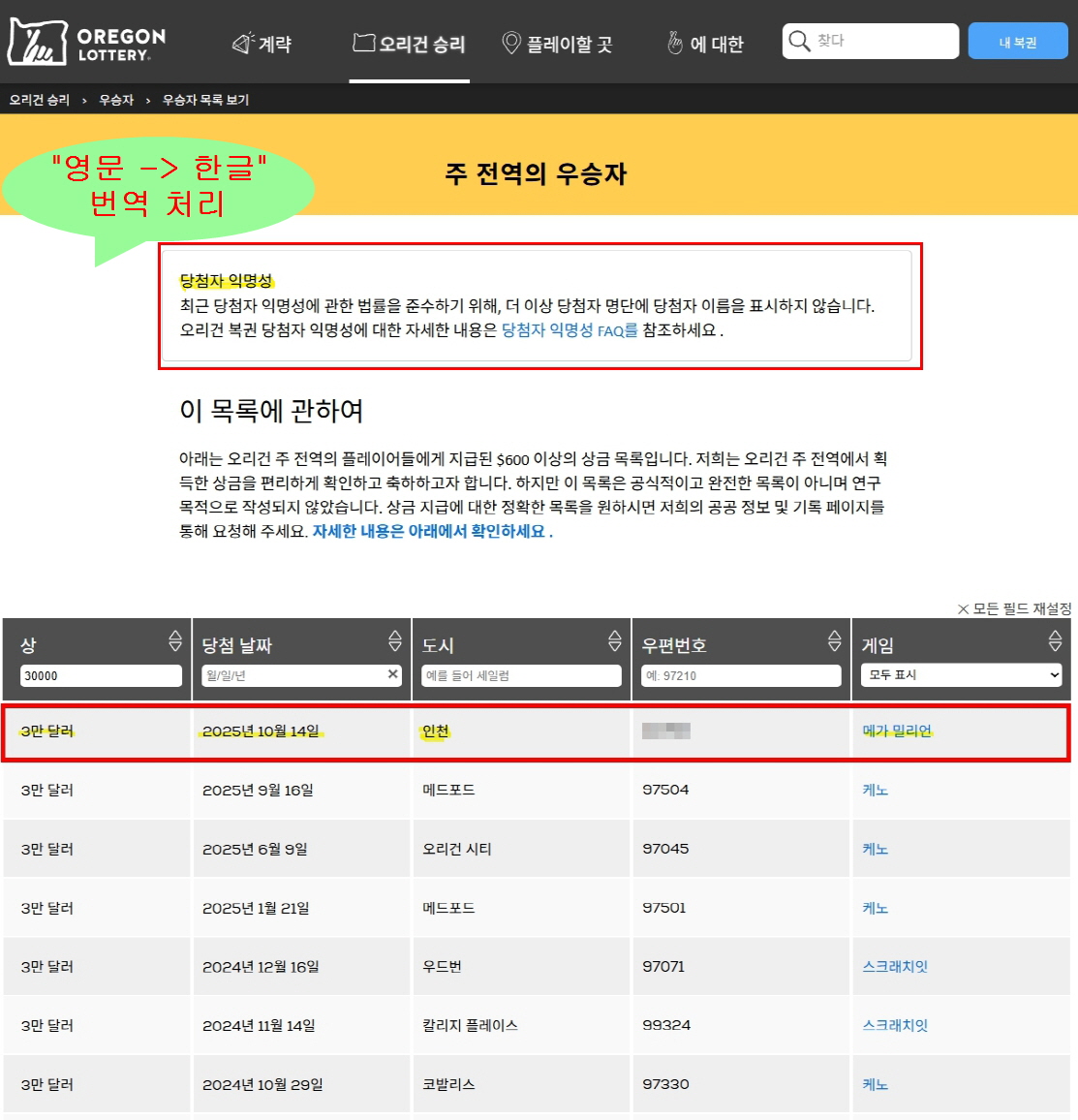The width and height of the screenshot is (1078, 1120).
Task: Click the Oregon Lottery logo
Action: 87,43
